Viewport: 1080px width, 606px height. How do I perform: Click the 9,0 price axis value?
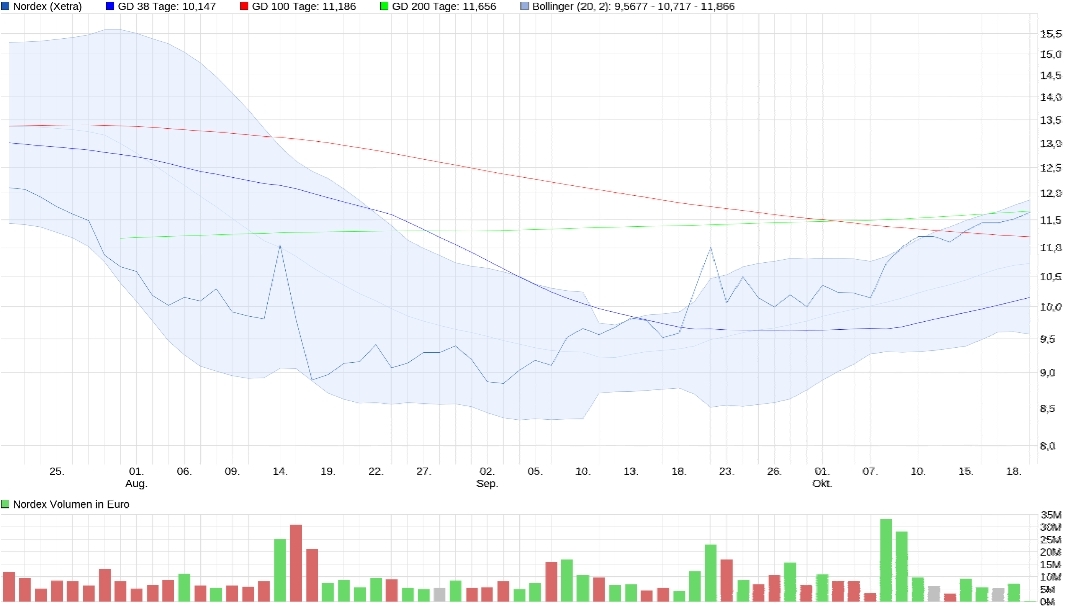pos(1048,373)
